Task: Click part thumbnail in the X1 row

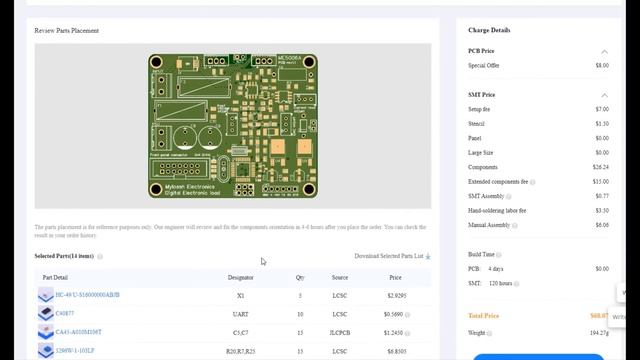Action: (x=46, y=295)
